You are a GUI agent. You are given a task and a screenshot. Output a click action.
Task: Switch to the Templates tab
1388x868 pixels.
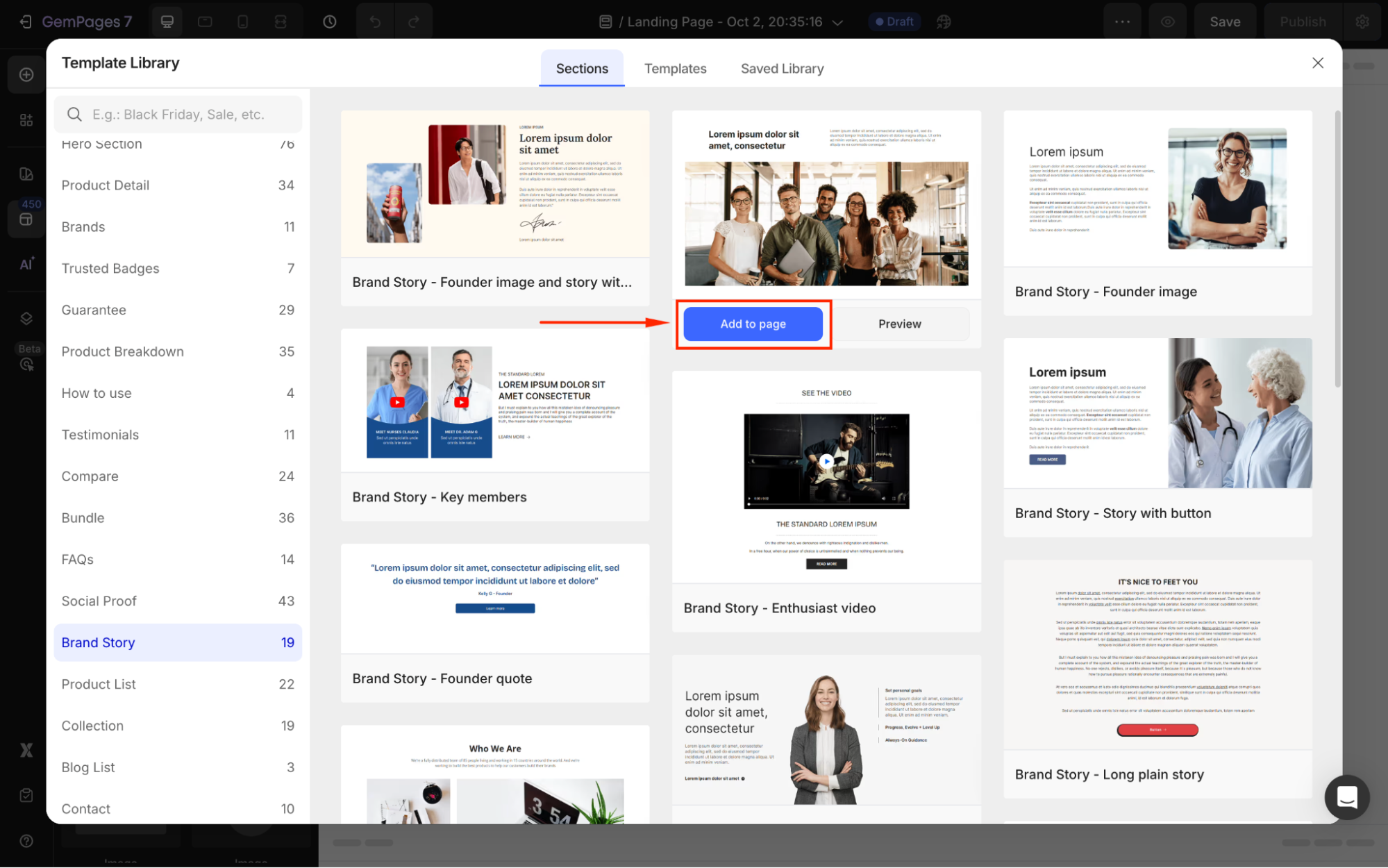point(675,69)
